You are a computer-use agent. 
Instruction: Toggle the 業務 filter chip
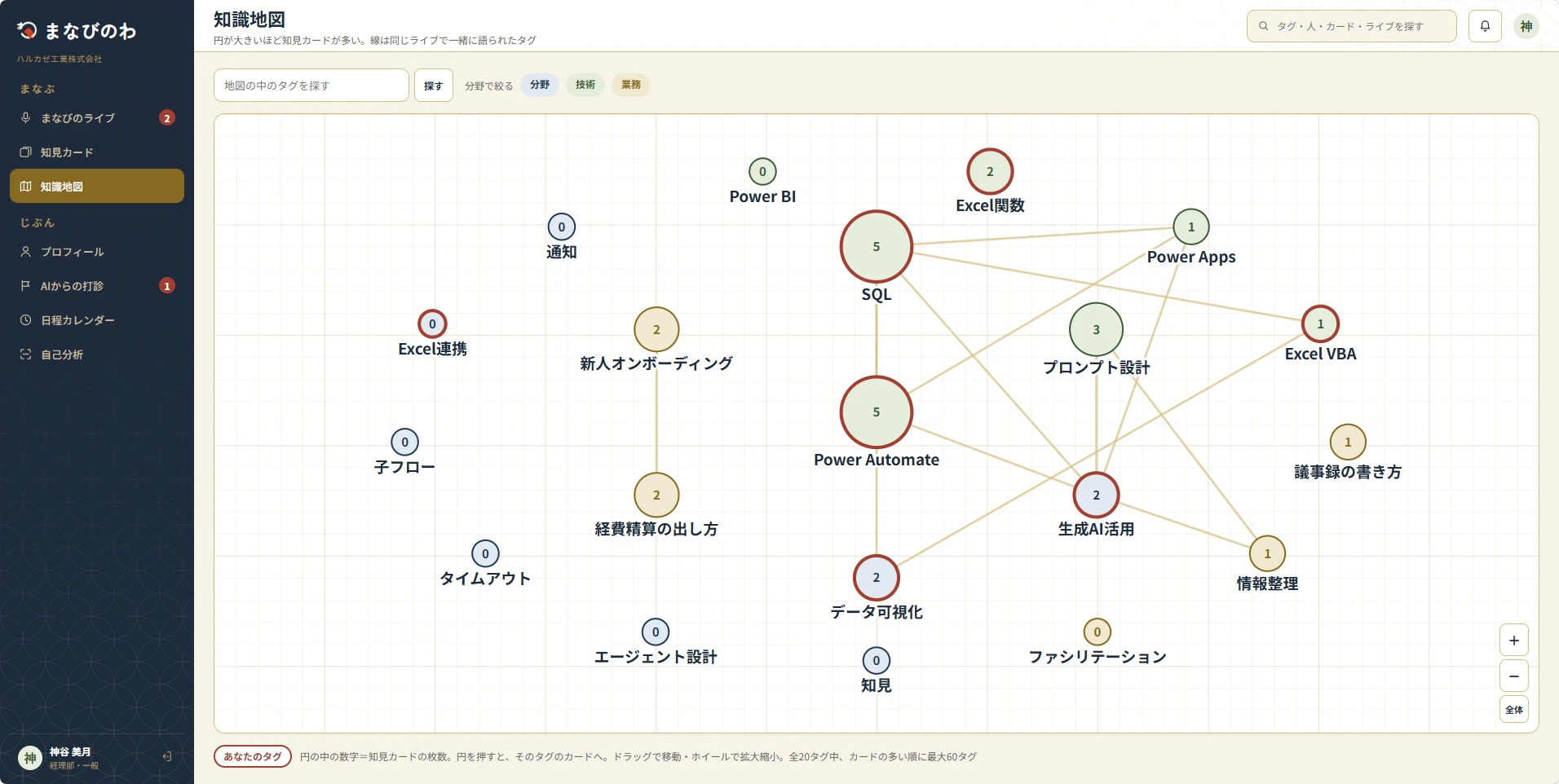tap(631, 85)
